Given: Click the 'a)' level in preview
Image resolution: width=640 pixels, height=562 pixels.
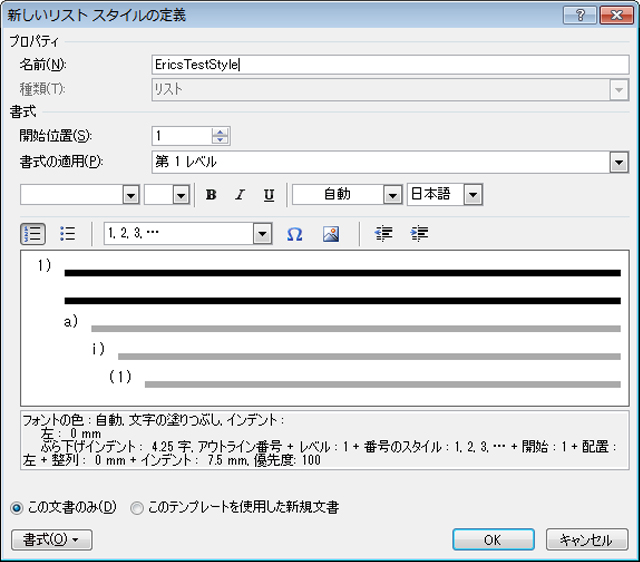Looking at the screenshot, I should [71, 322].
